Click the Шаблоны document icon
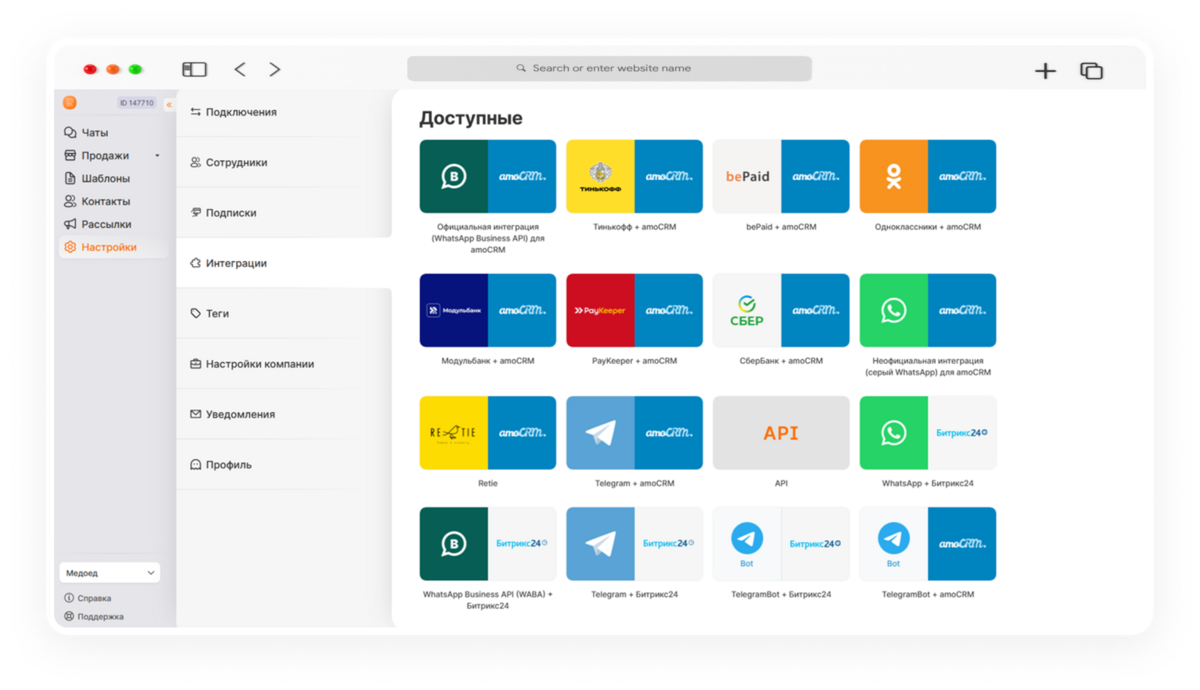The image size is (1200, 690). pyautogui.click(x=70, y=178)
